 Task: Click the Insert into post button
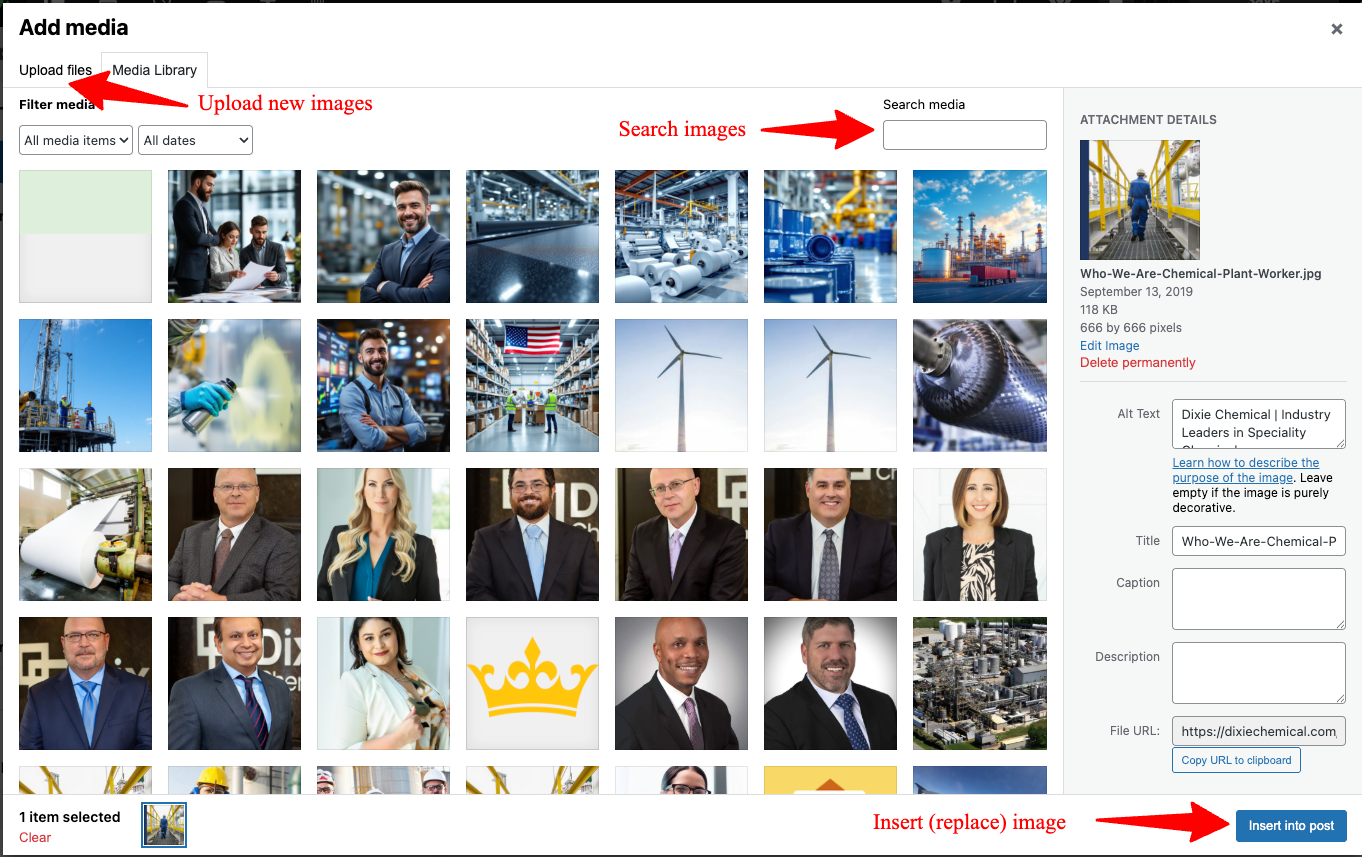[x=1291, y=826]
